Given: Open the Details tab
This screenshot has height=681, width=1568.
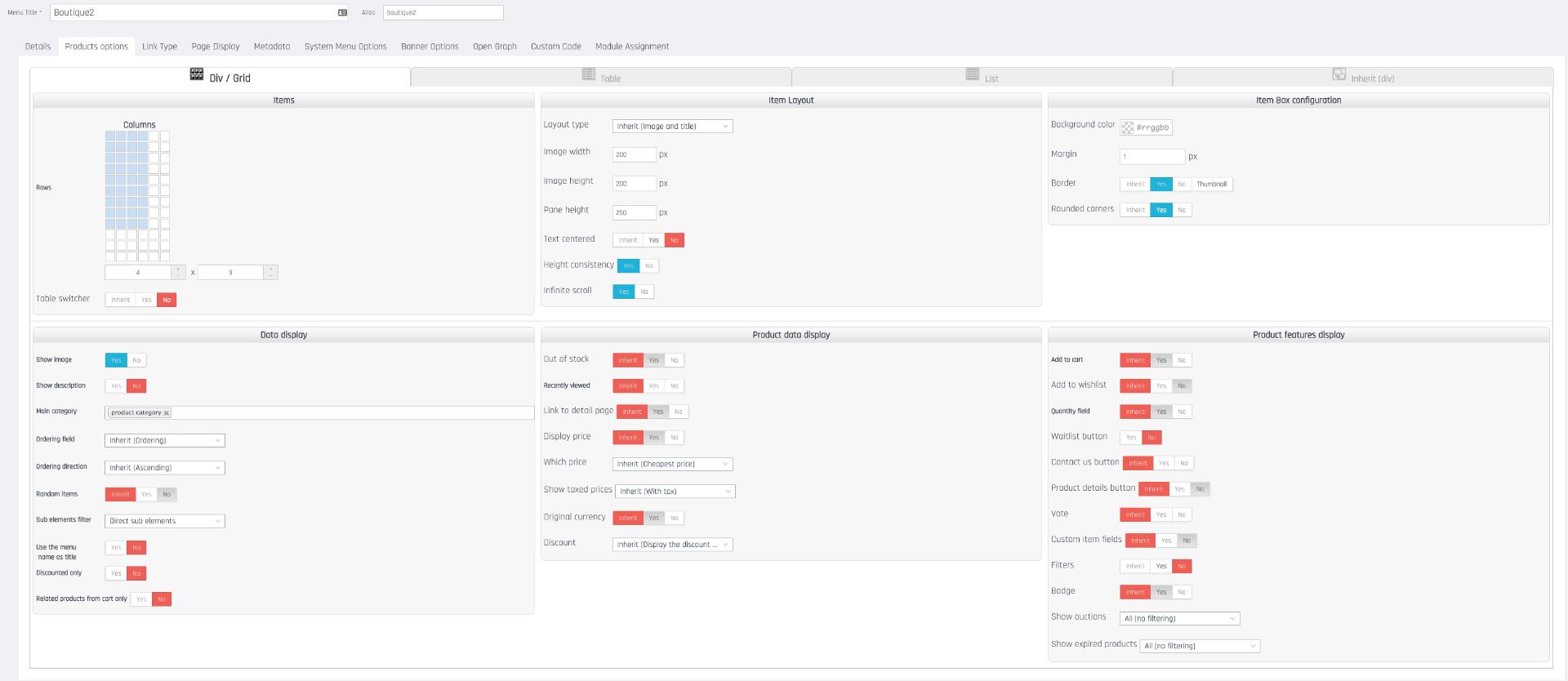Looking at the screenshot, I should point(38,47).
